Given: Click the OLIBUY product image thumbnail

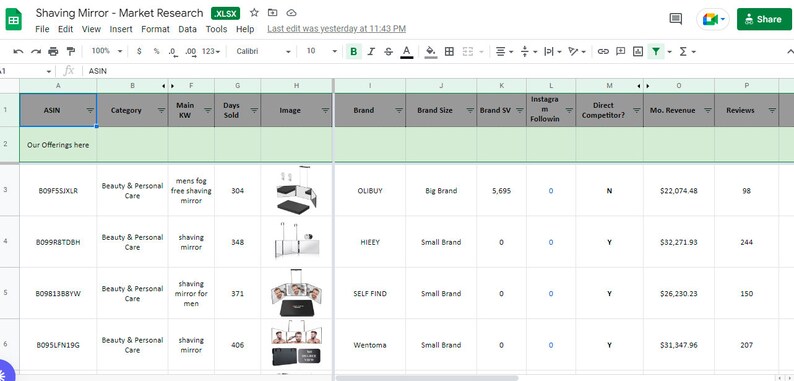Looking at the screenshot, I should pos(296,190).
